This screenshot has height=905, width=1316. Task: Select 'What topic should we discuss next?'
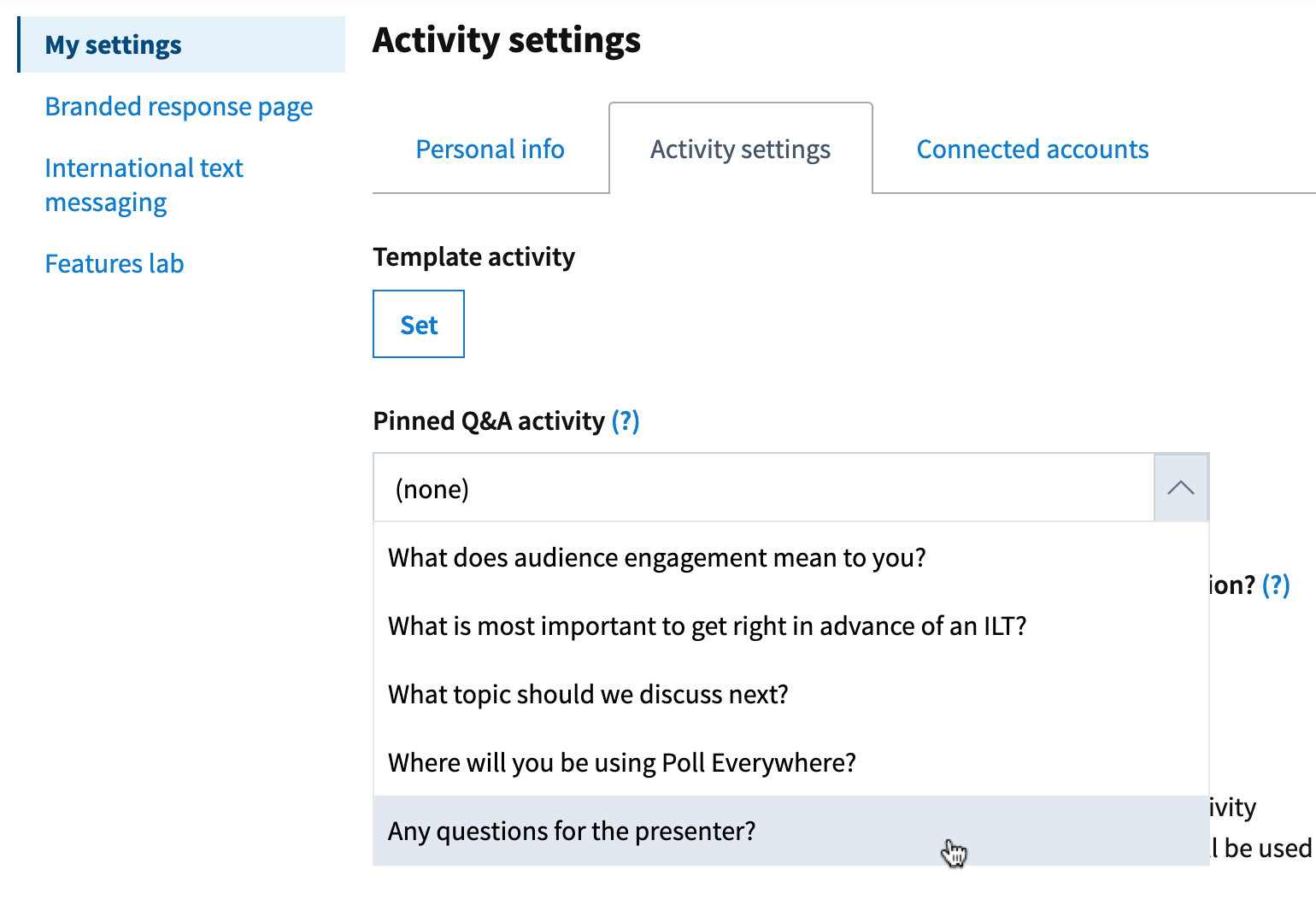point(791,694)
